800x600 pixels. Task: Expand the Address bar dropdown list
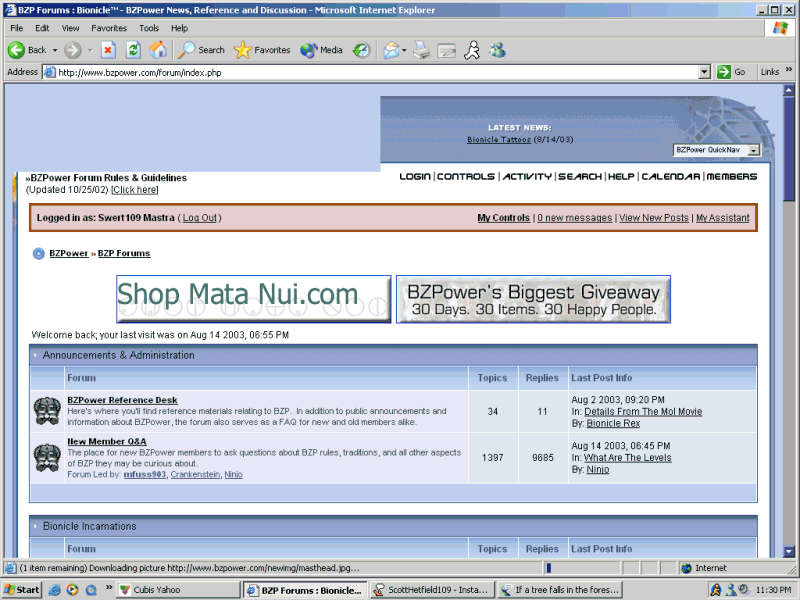[x=704, y=72]
